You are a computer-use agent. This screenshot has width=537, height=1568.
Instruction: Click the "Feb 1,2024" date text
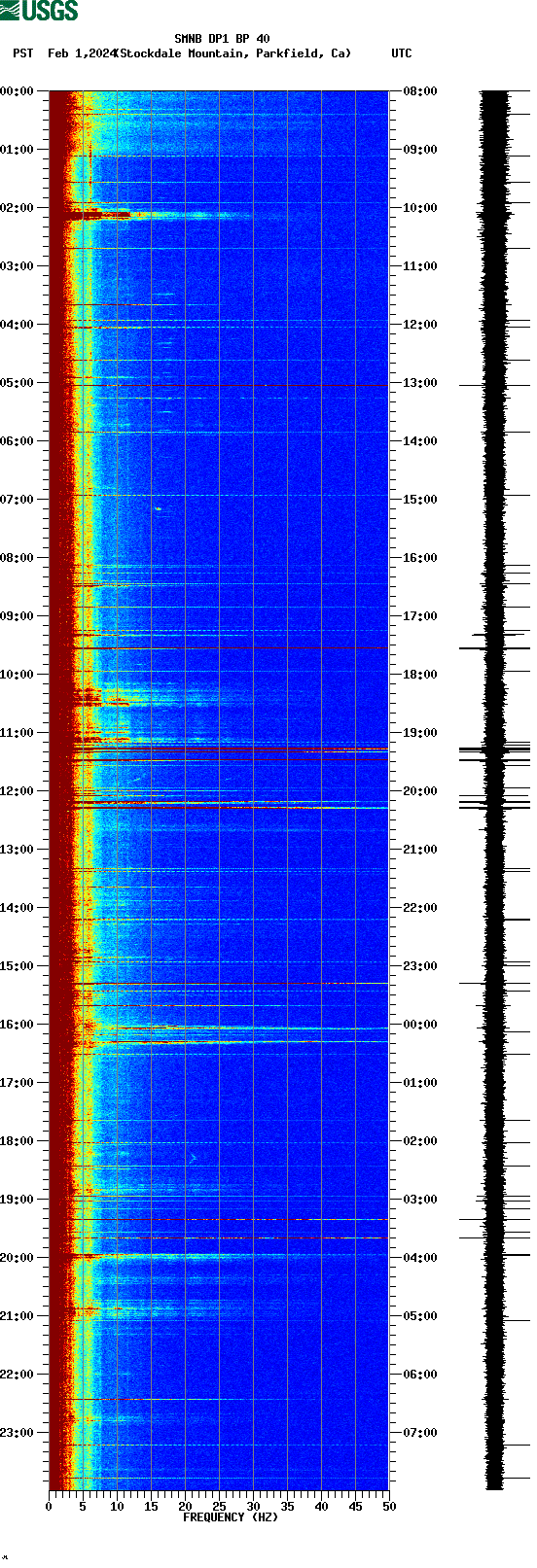[x=82, y=53]
